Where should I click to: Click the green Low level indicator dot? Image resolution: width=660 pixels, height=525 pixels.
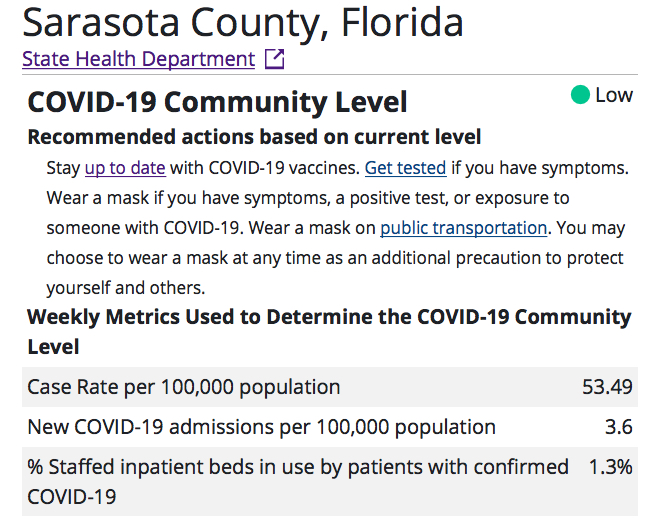click(x=580, y=96)
